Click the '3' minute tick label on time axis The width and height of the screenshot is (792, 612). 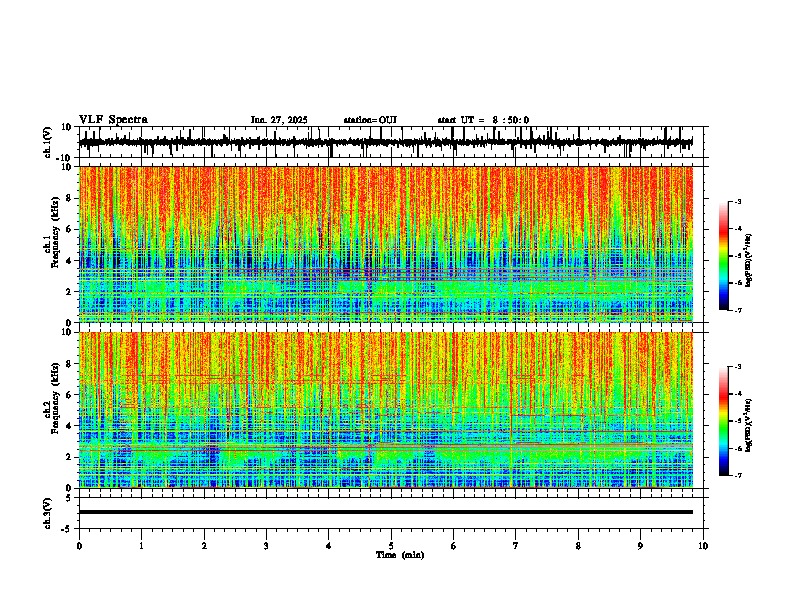266,546
